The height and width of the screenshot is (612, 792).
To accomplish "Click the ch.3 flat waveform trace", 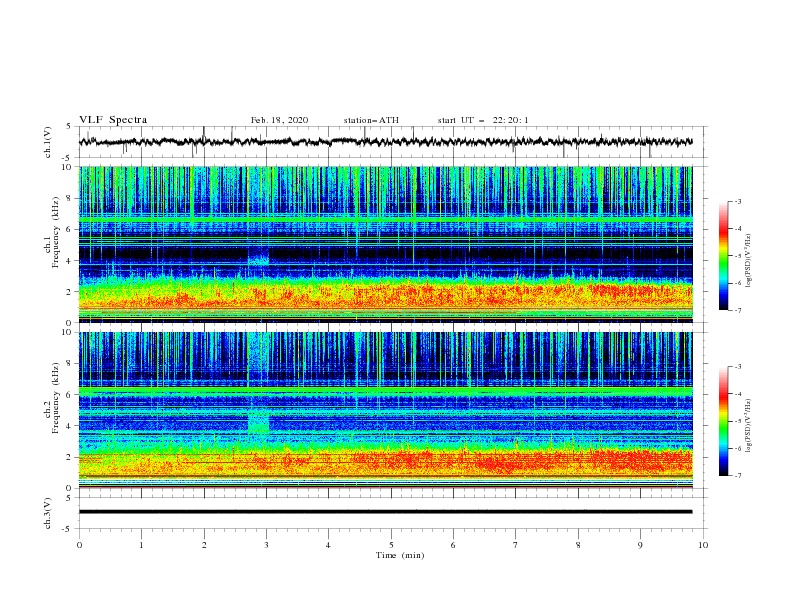I will click(385, 512).
